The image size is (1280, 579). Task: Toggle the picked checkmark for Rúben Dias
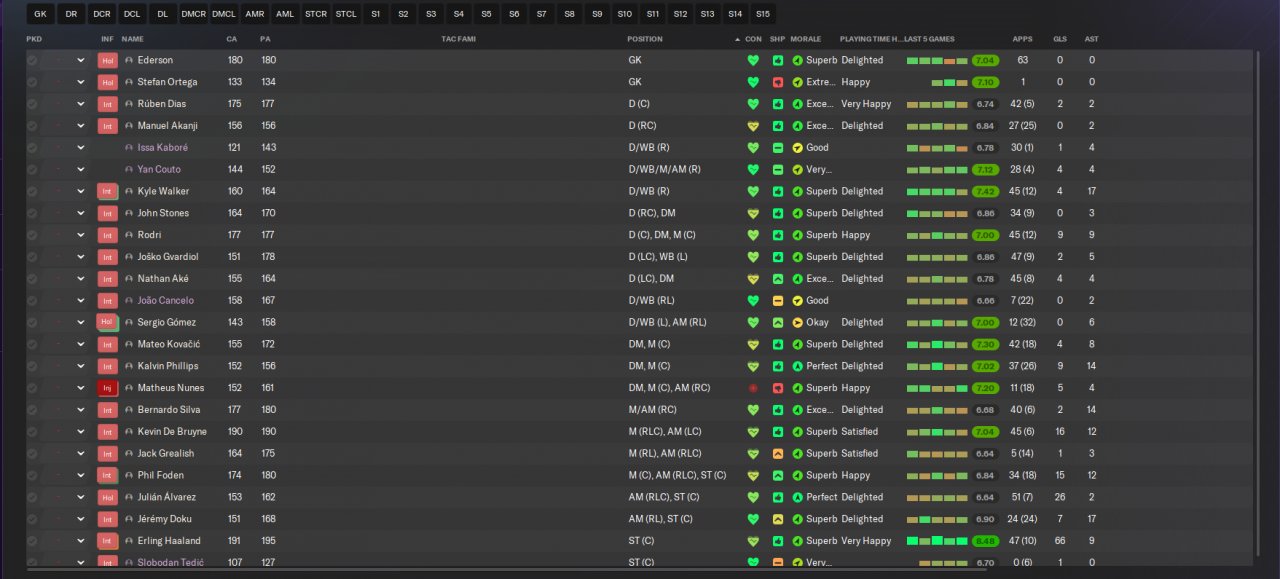(32, 104)
